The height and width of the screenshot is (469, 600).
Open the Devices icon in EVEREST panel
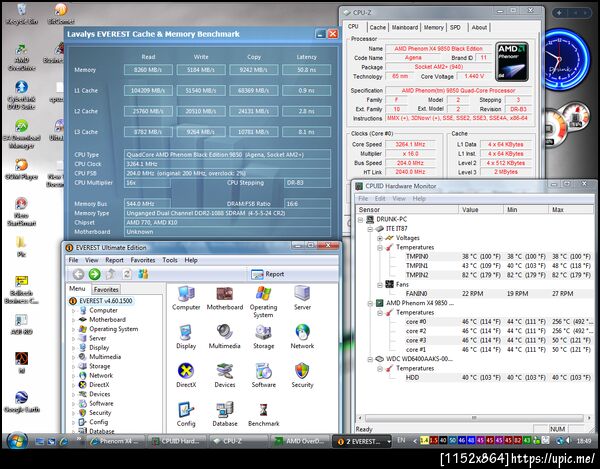tap(225, 375)
